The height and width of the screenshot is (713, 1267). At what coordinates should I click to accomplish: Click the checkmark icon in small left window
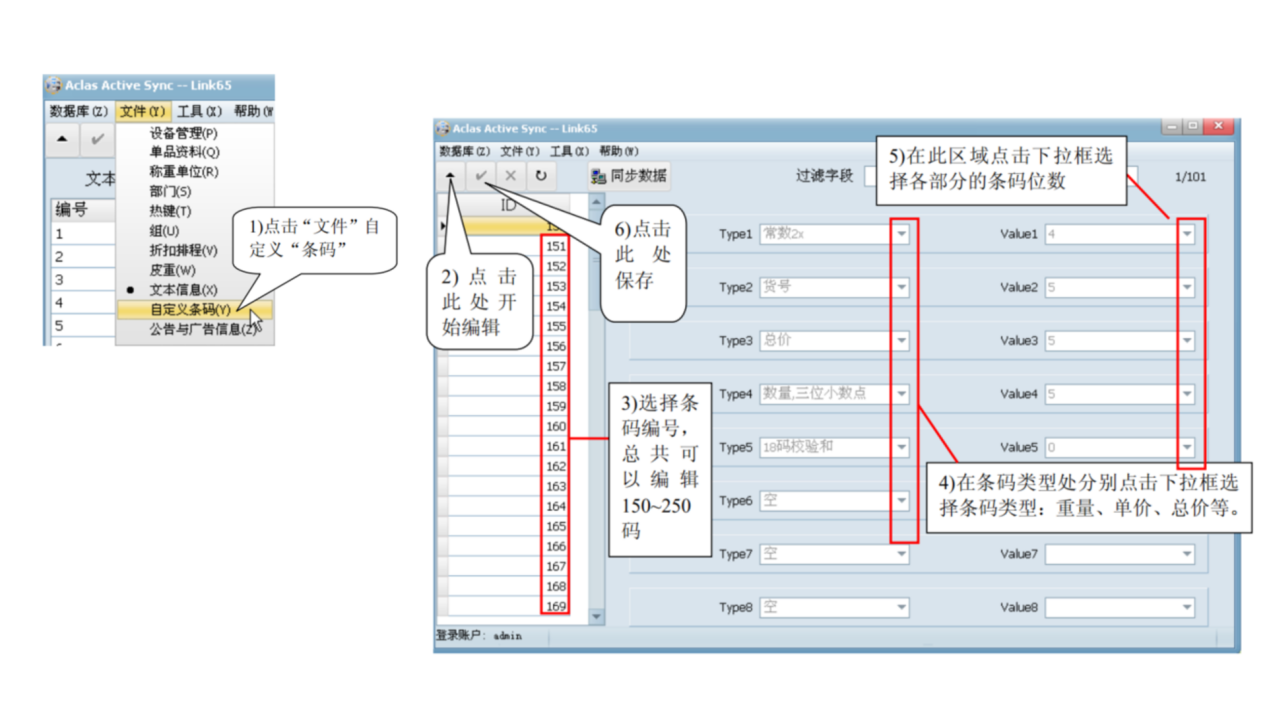[x=97, y=139]
